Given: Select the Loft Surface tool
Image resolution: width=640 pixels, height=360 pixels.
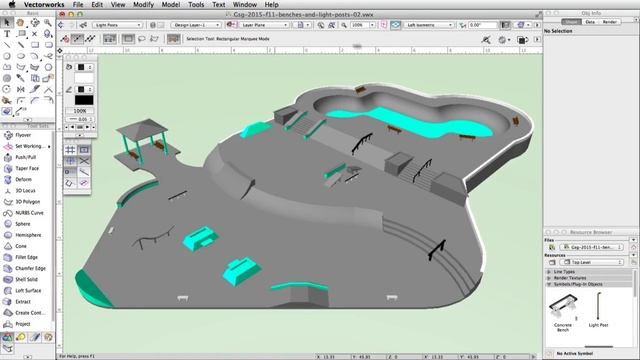Looking at the screenshot, I should [28, 291].
